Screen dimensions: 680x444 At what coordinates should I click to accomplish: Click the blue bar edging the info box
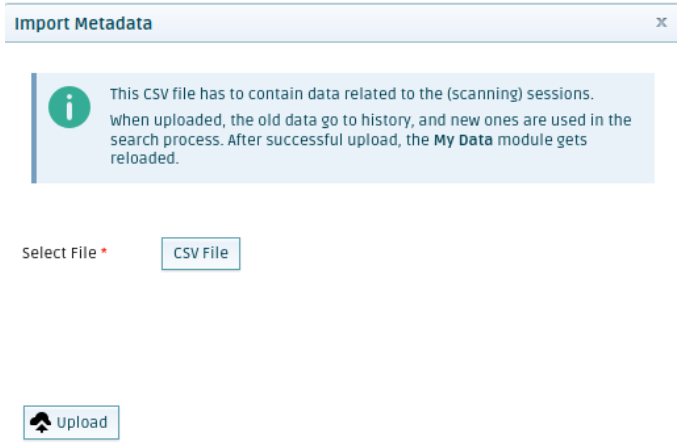coord(34,128)
